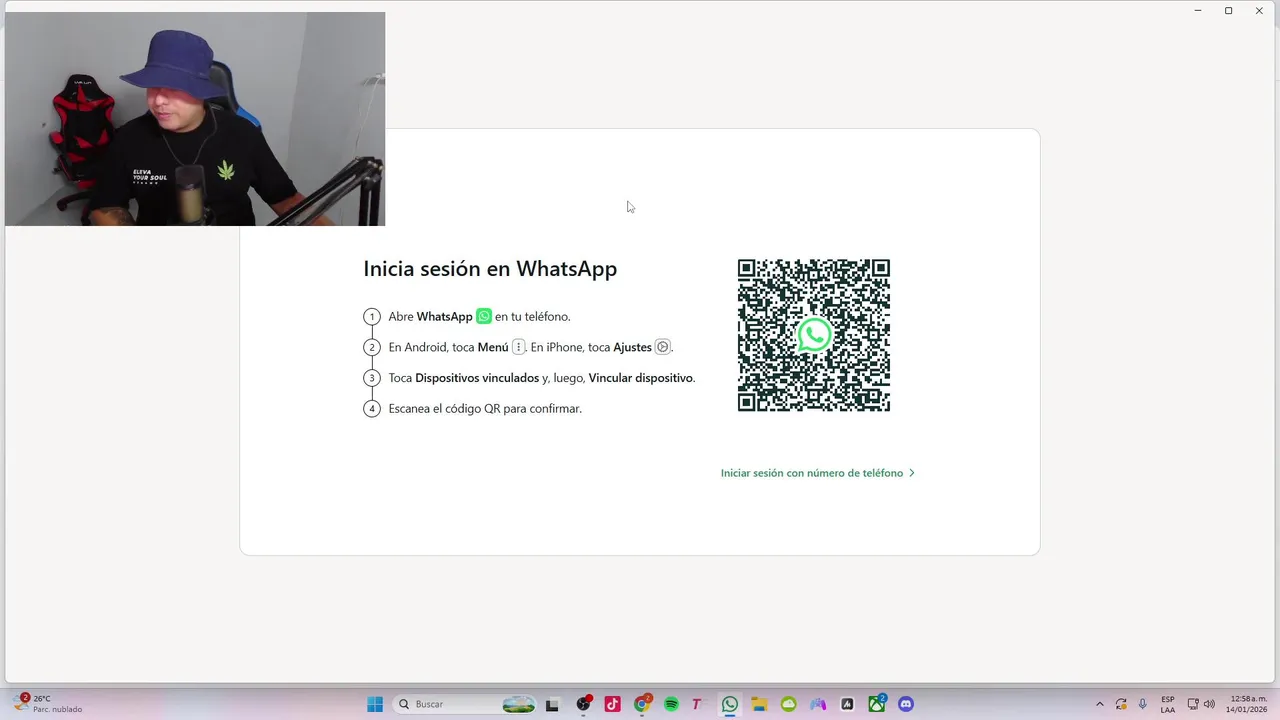Open the green cloud app in taskbar

(788, 704)
